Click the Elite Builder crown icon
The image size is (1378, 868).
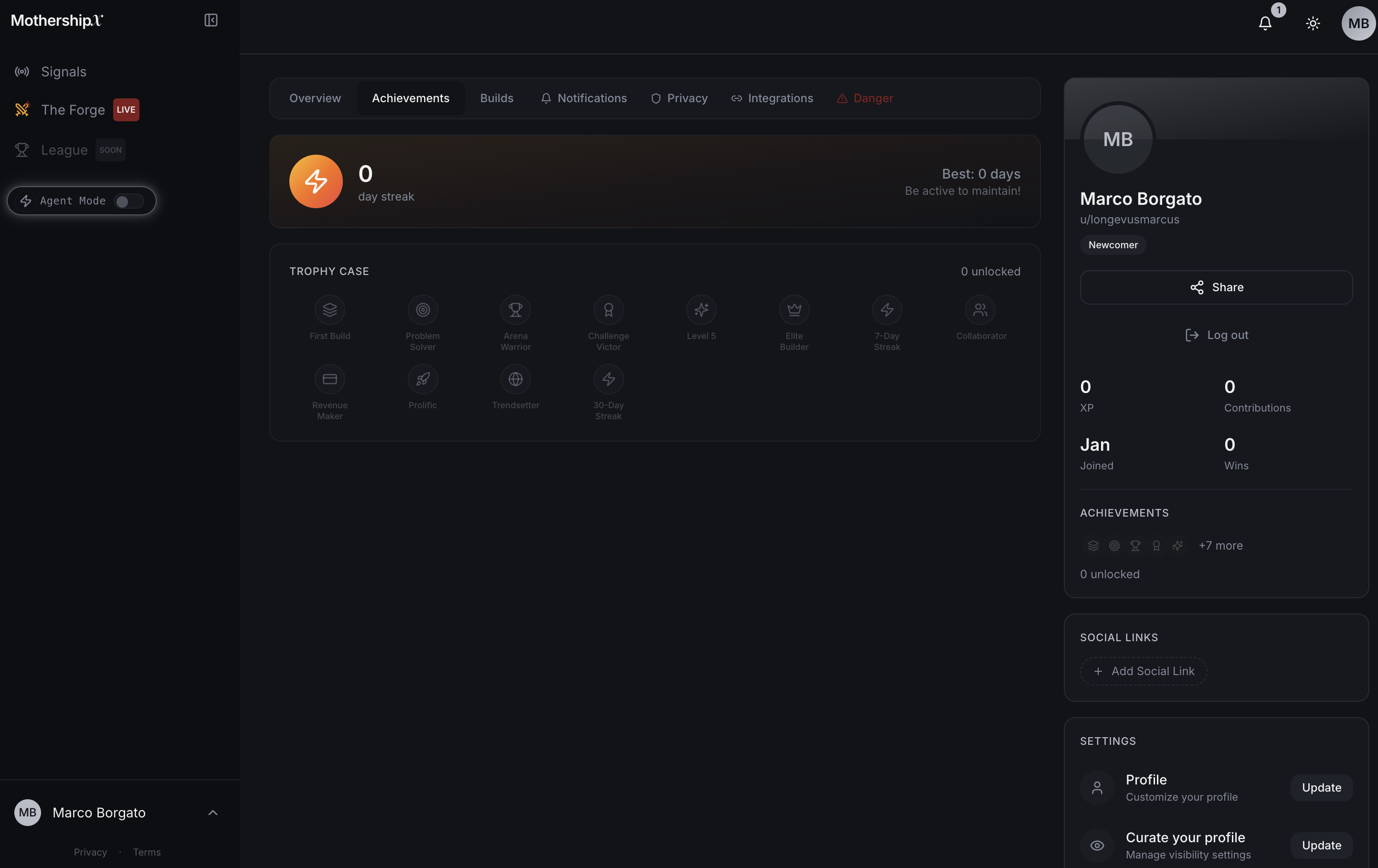tap(794, 310)
